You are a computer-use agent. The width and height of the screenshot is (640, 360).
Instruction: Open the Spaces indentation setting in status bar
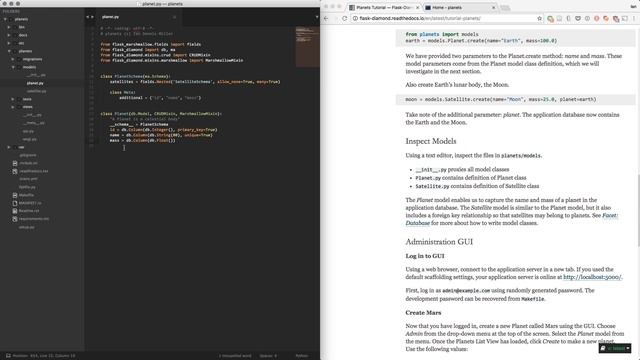point(269,356)
